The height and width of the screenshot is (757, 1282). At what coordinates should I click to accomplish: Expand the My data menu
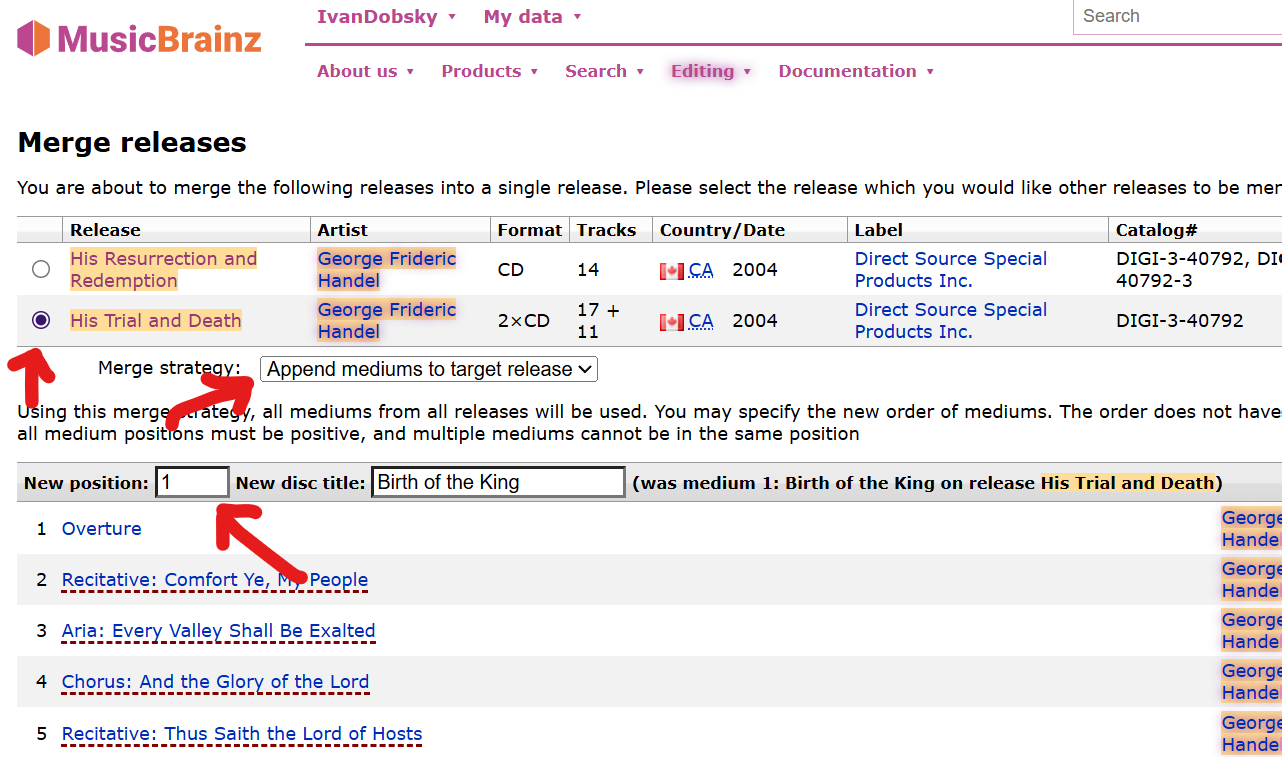(x=532, y=17)
